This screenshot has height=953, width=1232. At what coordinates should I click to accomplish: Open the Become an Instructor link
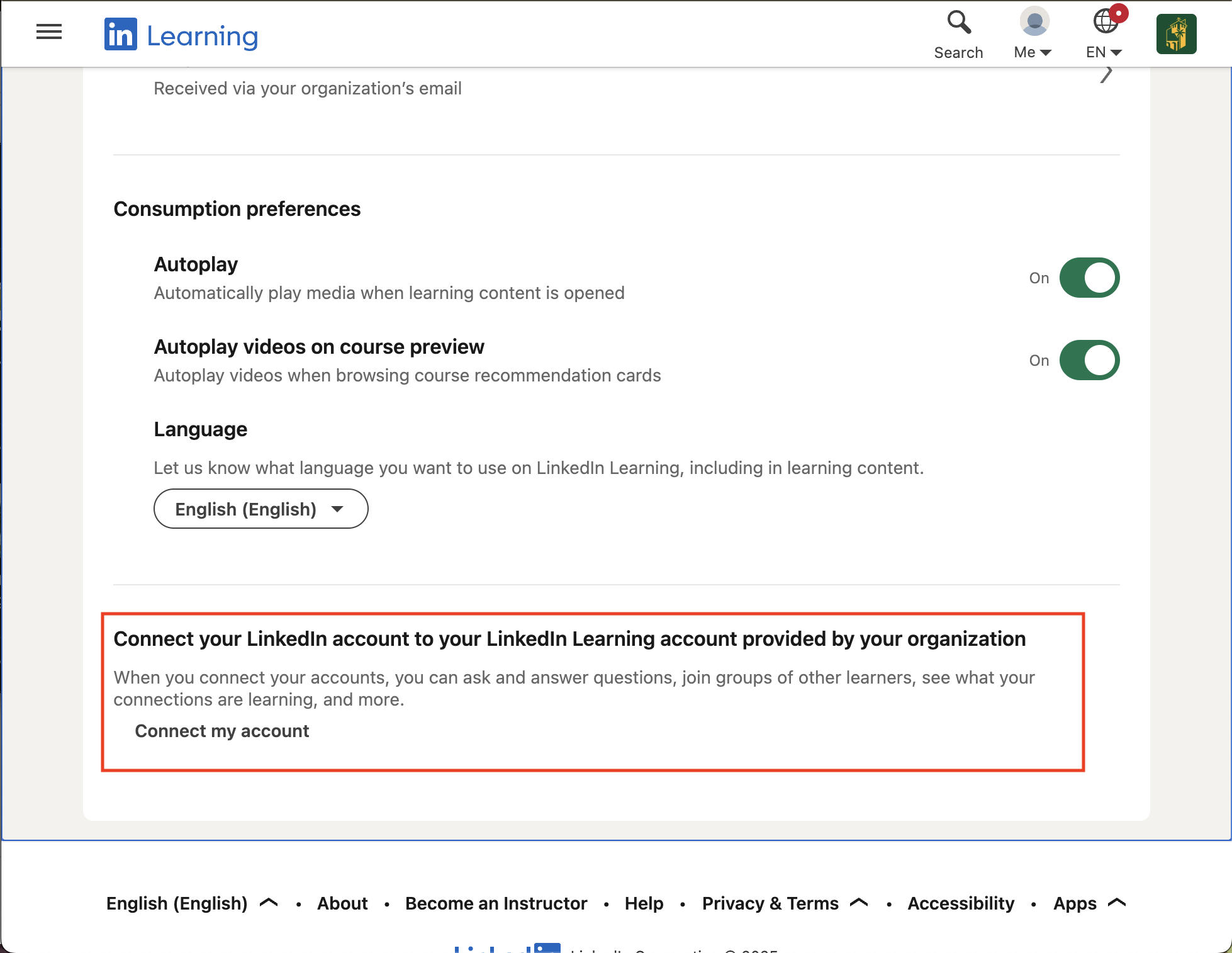point(496,903)
